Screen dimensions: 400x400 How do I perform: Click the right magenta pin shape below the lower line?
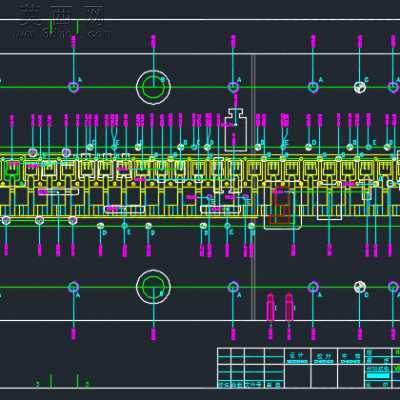(289, 307)
